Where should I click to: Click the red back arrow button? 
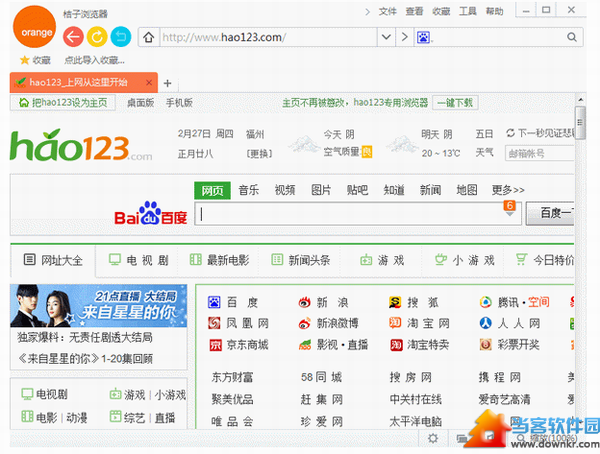pyautogui.click(x=73, y=37)
